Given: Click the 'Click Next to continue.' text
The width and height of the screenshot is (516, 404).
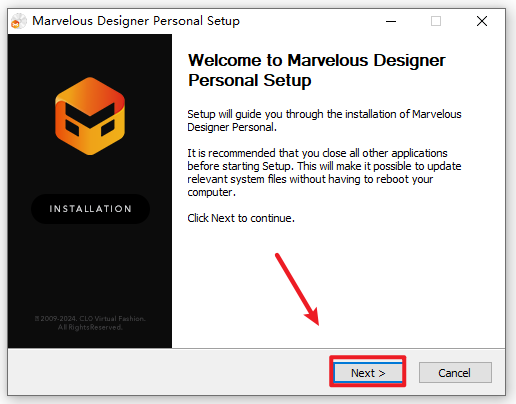Looking at the screenshot, I should pos(241,218).
